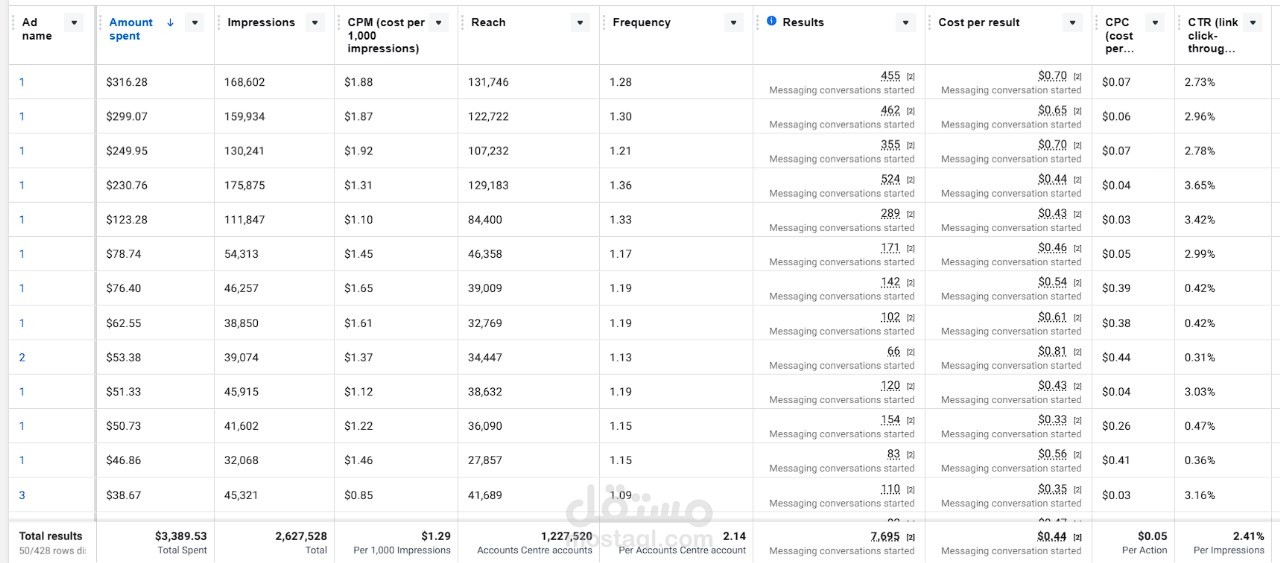Click the $0.44 total cost per result
The width and height of the screenshot is (1280, 563).
point(1052,536)
